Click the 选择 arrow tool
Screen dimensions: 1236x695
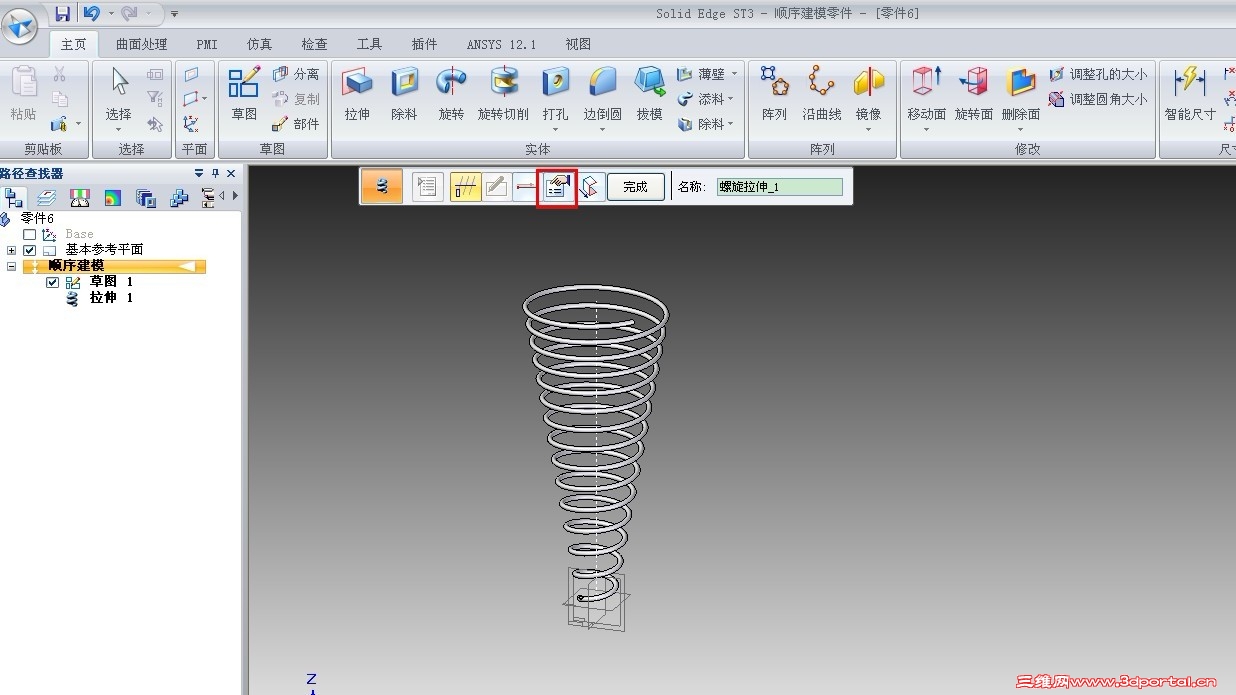[119, 93]
